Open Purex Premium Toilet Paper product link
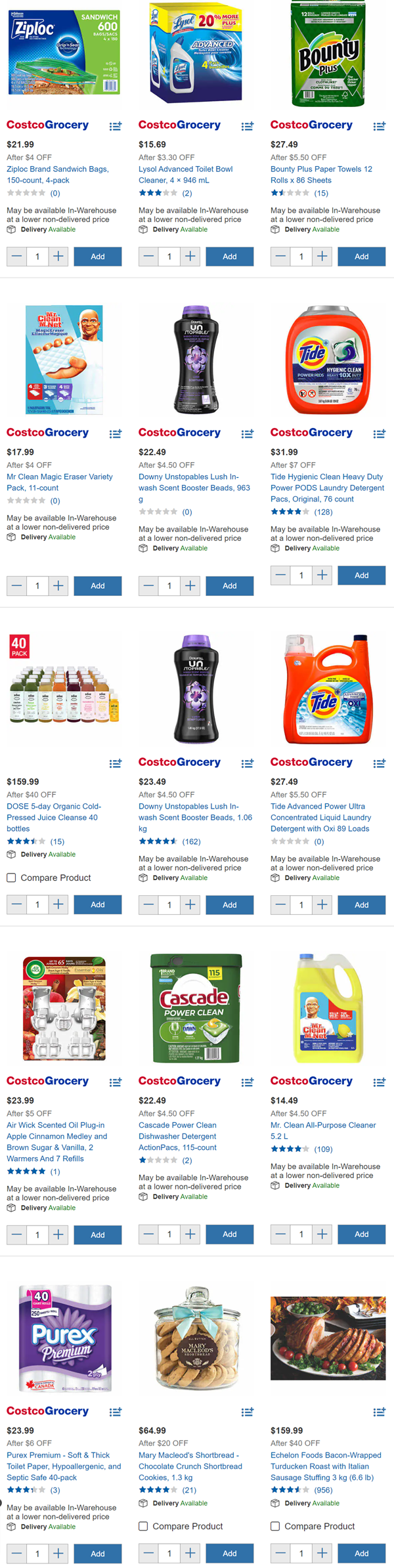This screenshot has height=1568, width=394. (64, 1466)
